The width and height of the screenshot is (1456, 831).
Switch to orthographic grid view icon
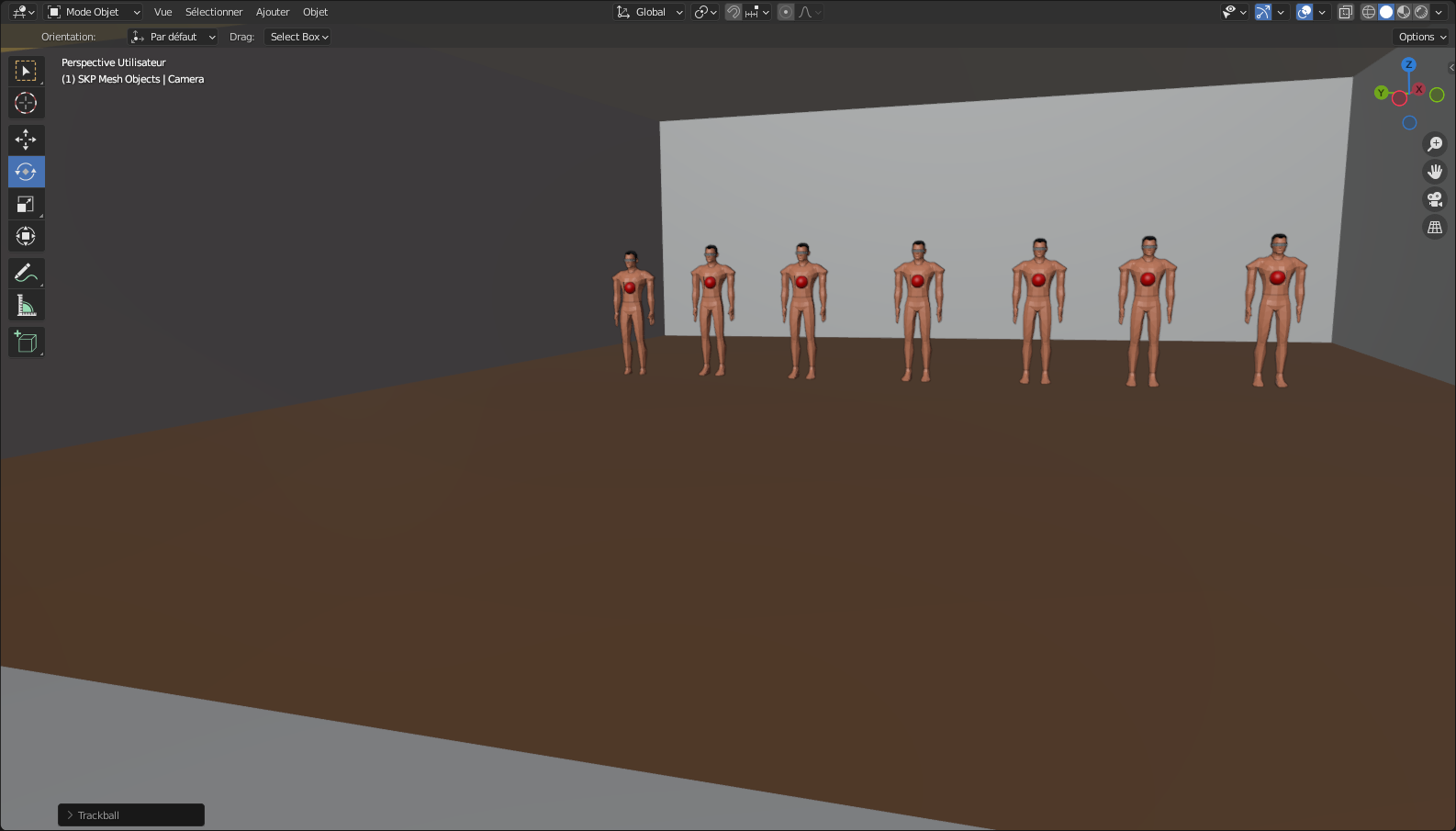coord(1435,227)
